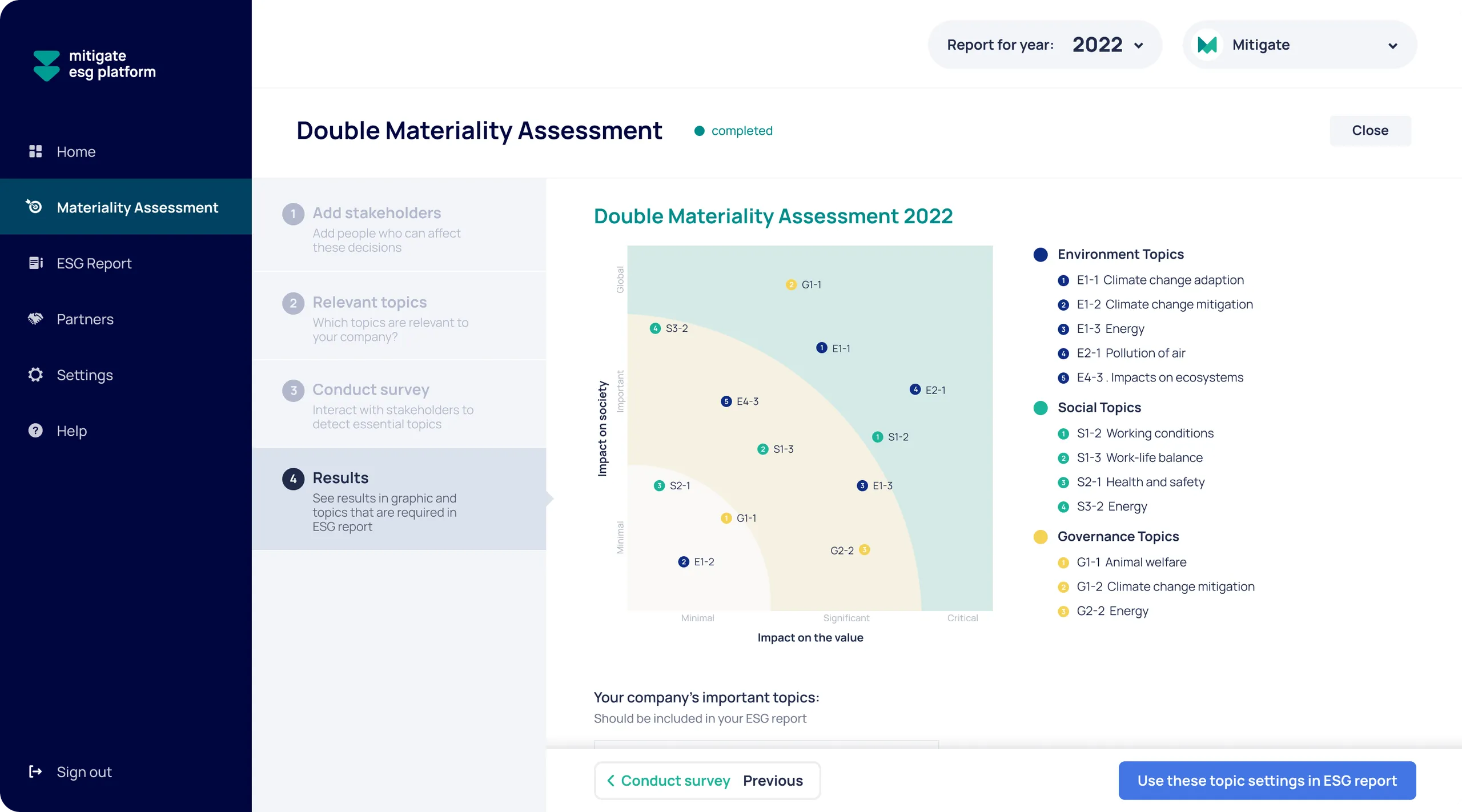Click the Home grid icon in sidebar
1462x812 pixels.
[x=35, y=151]
